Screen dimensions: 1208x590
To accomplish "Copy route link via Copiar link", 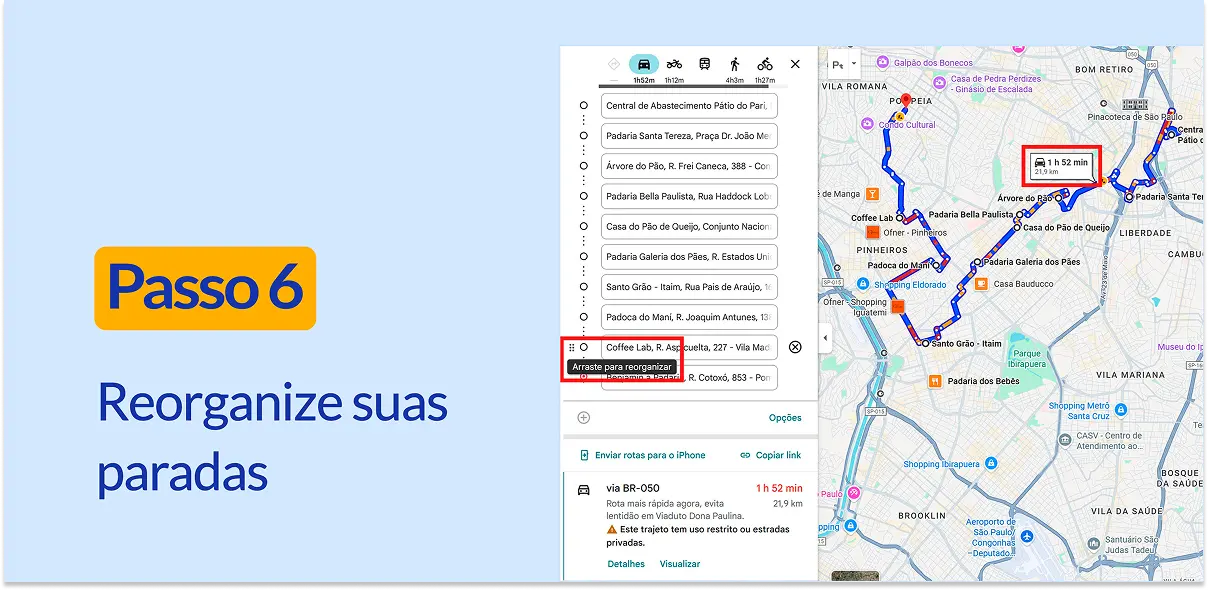I will (x=778, y=455).
